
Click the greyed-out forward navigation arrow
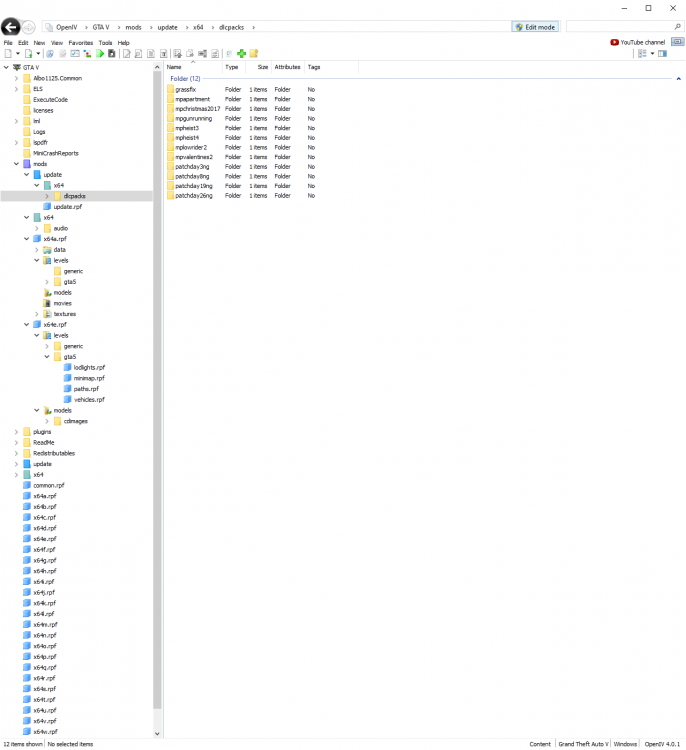tap(28, 27)
